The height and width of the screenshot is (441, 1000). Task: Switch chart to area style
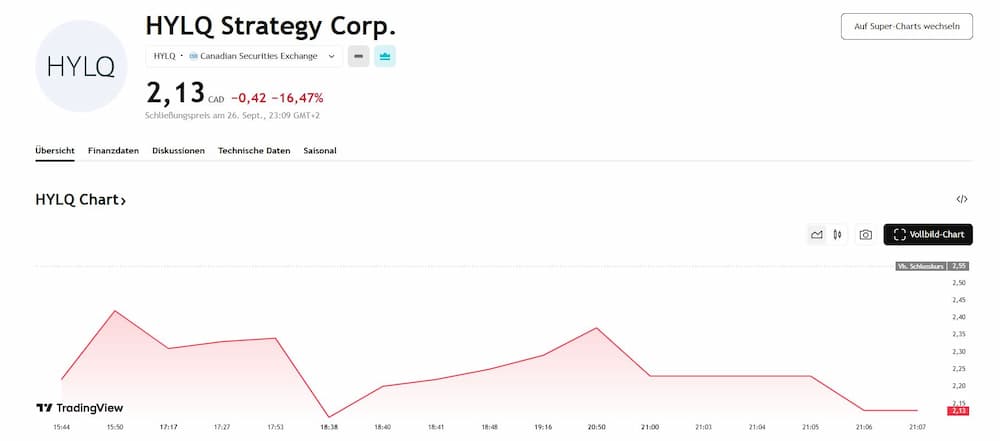(817, 234)
